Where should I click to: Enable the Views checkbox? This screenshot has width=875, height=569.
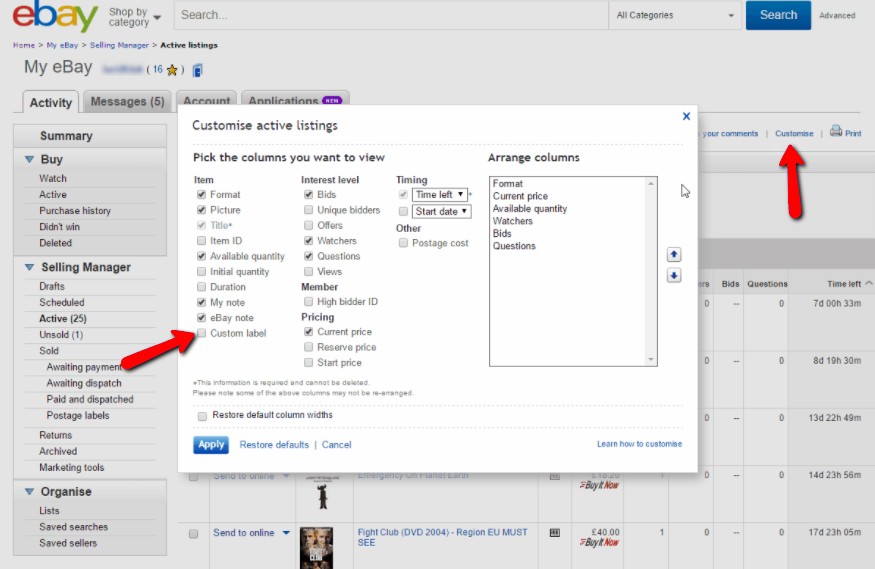(x=308, y=272)
